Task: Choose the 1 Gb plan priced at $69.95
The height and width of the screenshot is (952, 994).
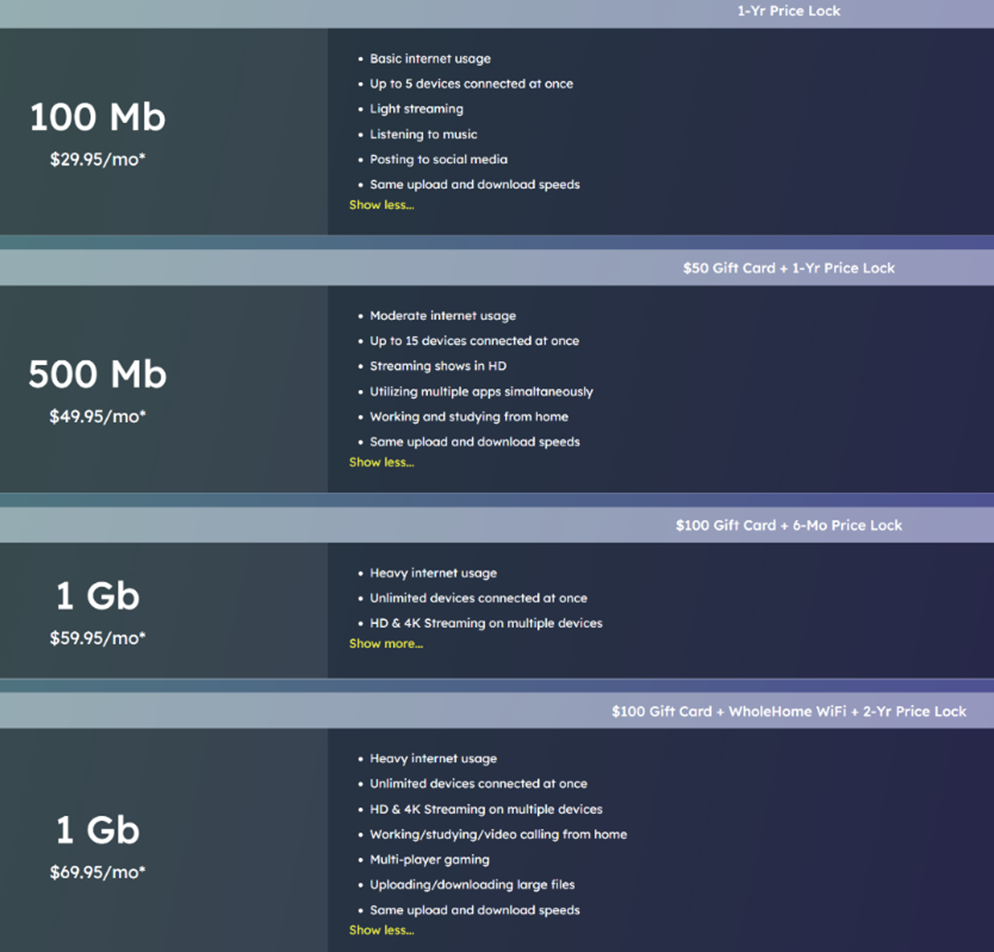Action: coord(98,830)
